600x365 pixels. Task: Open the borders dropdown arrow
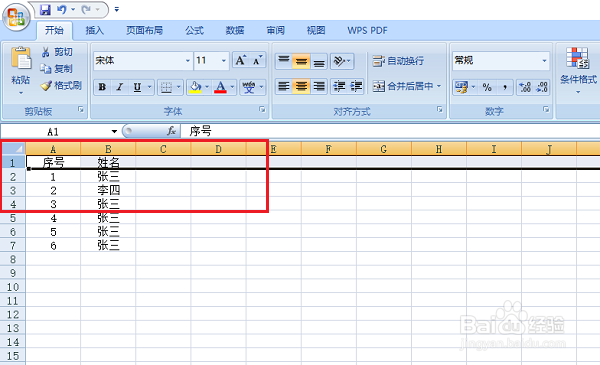[x=179, y=87]
